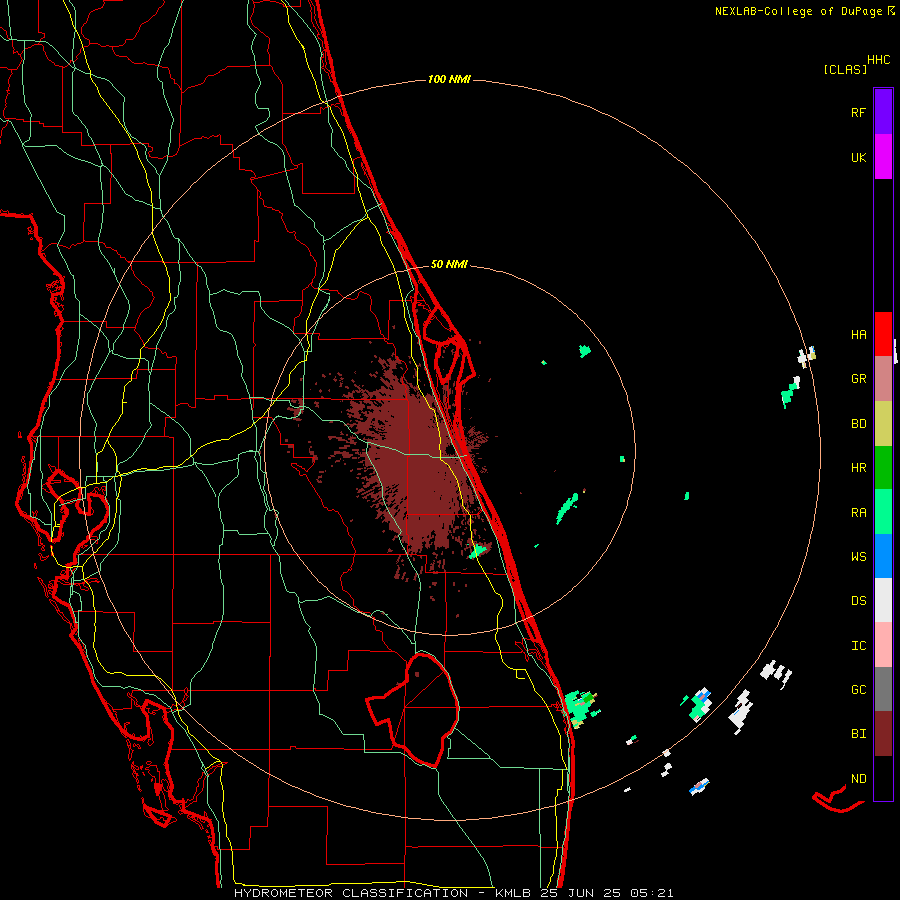900x900 pixels.
Task: Click the UK legend label
Action: [858, 157]
